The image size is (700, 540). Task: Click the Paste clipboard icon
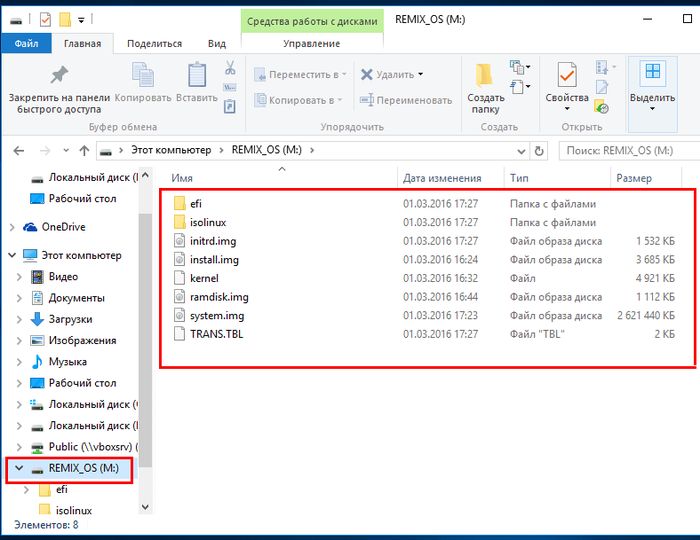(x=196, y=76)
